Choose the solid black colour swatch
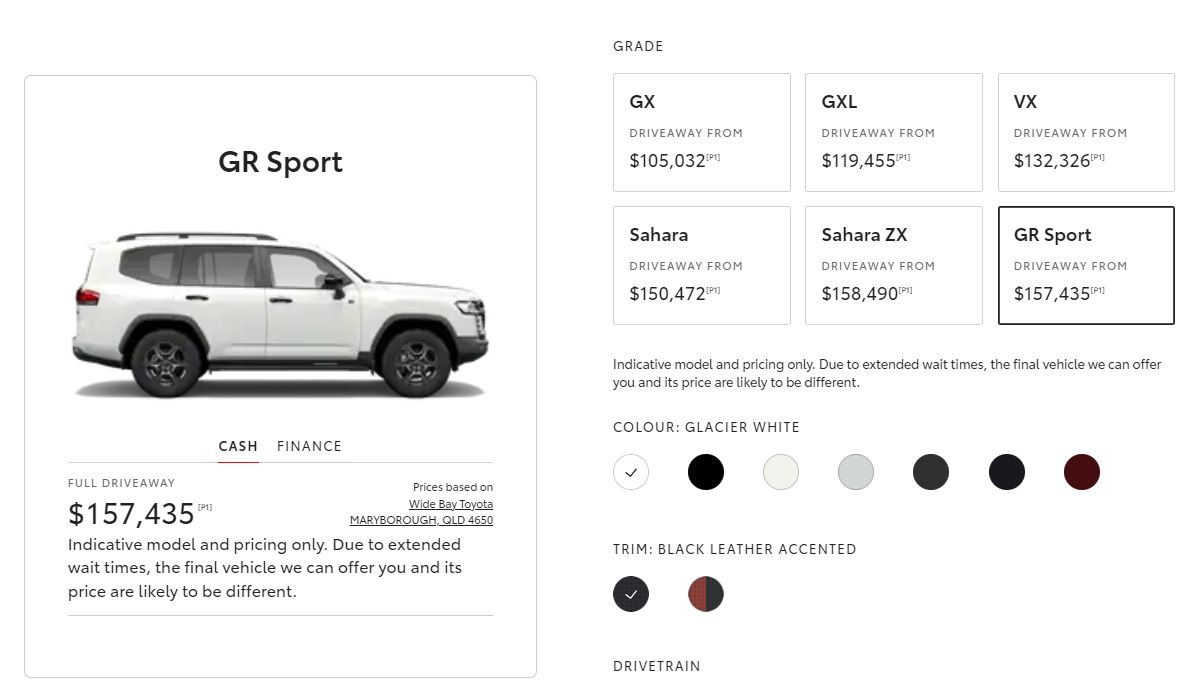The image size is (1181, 681). [706, 472]
